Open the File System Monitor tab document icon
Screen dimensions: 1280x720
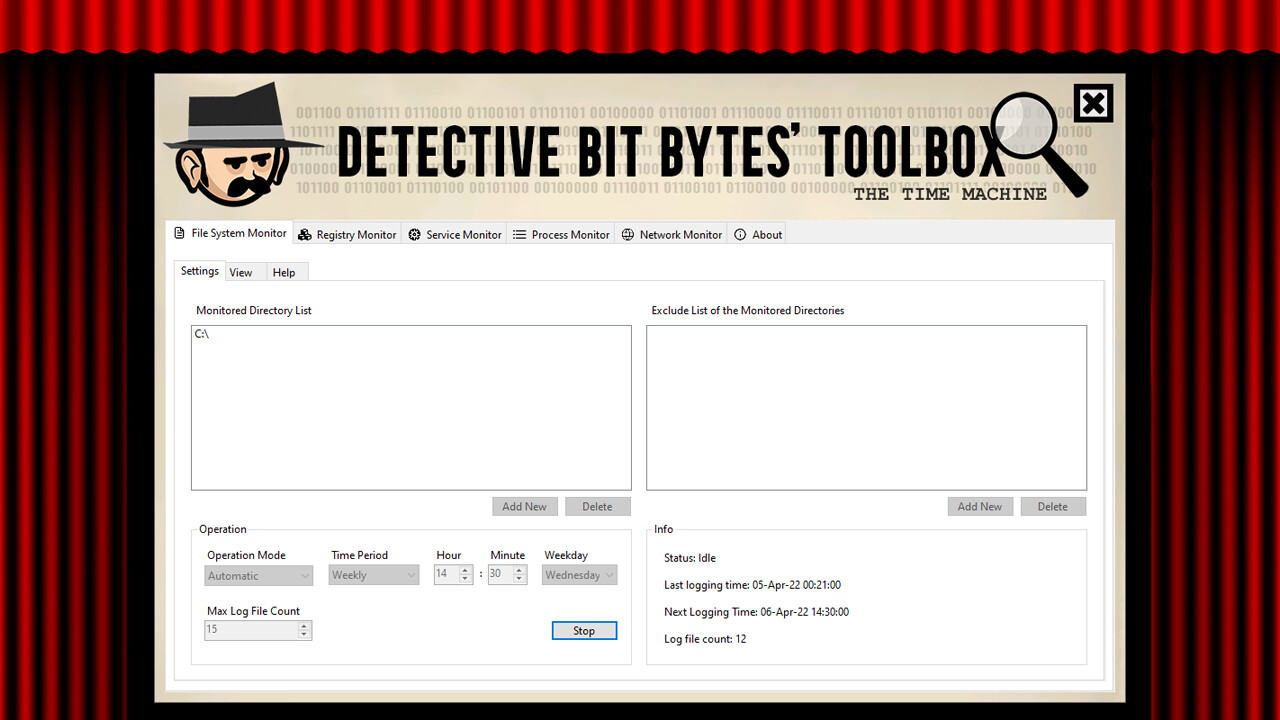click(x=177, y=232)
